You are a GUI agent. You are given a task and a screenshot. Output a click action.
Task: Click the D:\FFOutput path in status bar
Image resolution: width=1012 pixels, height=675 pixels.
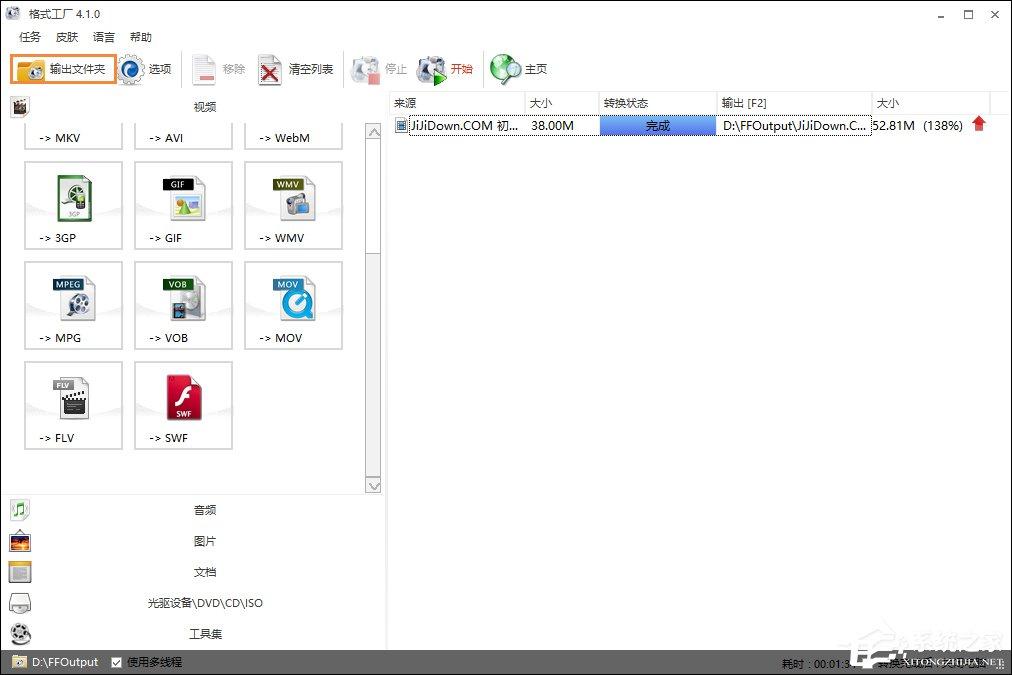pos(65,662)
